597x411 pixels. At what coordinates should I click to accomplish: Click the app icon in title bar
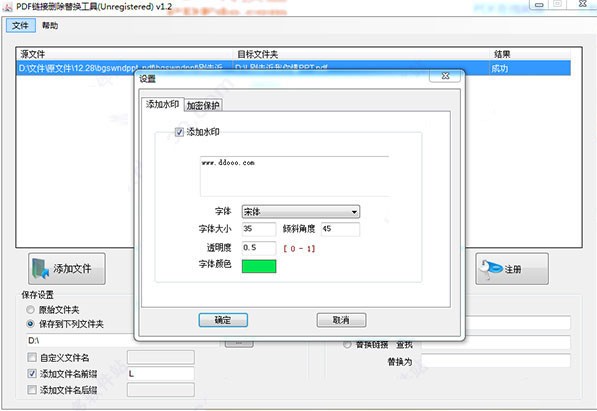pos(7,7)
